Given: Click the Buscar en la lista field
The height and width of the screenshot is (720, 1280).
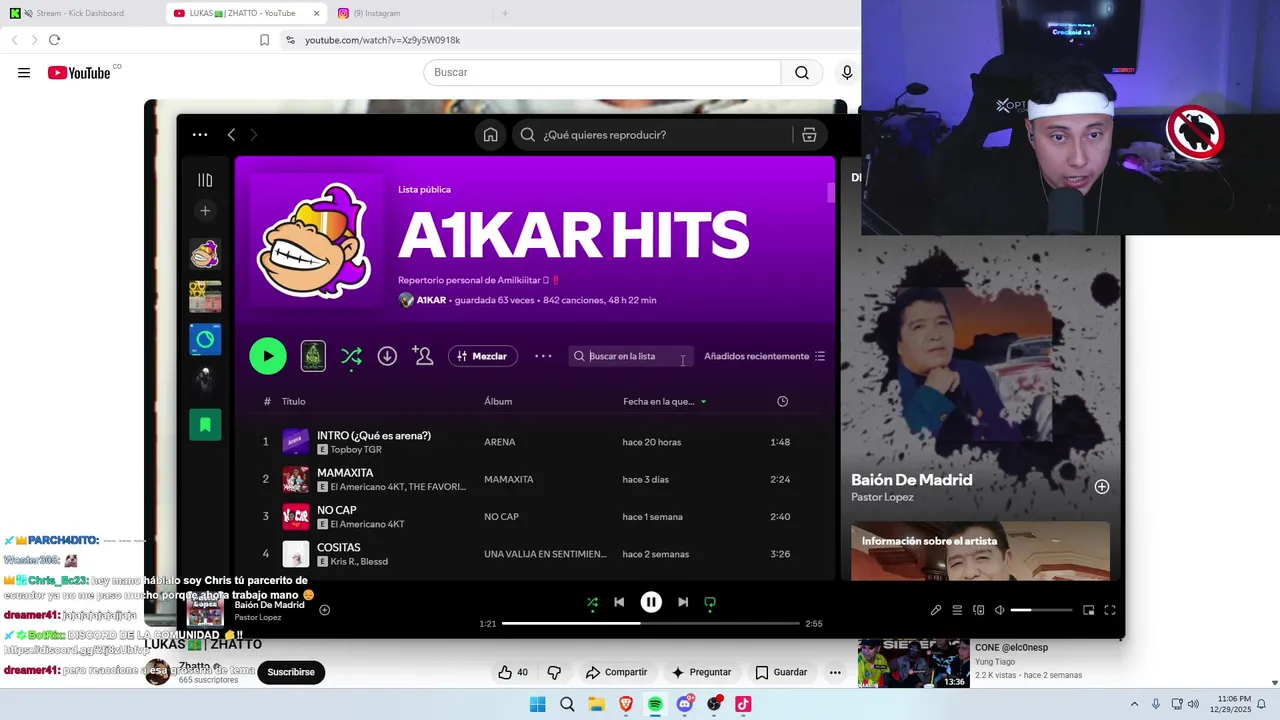Looking at the screenshot, I should pos(631,356).
